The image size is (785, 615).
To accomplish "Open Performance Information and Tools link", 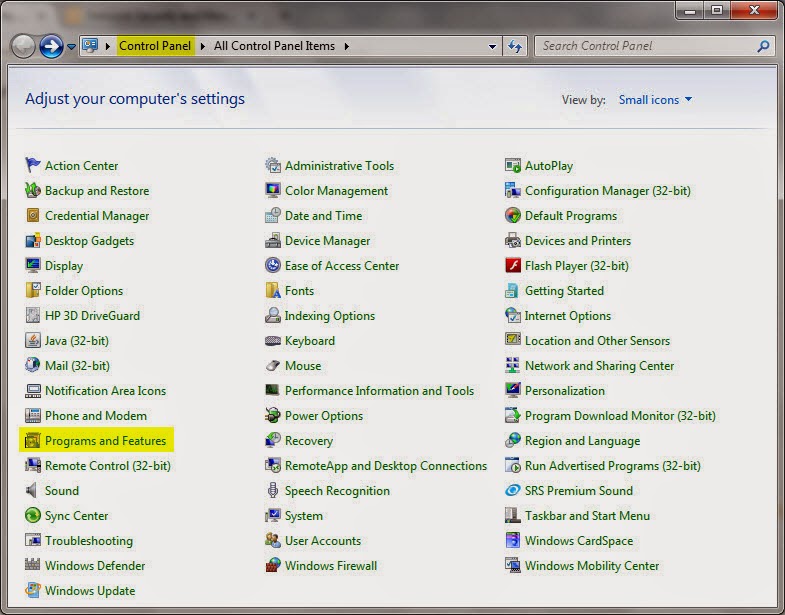I will click(379, 391).
